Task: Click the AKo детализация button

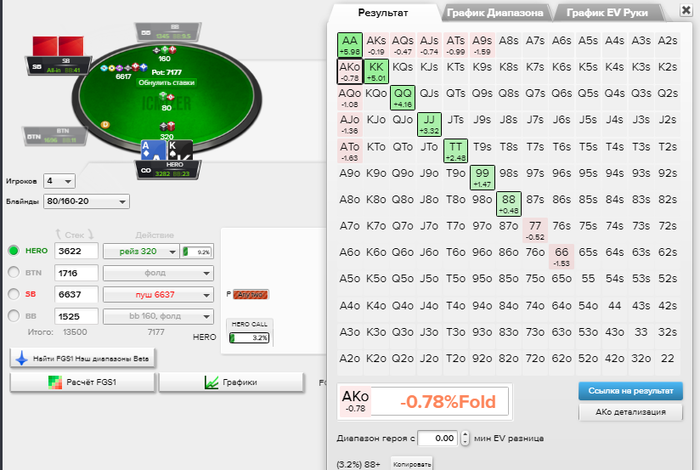Action: click(x=630, y=412)
